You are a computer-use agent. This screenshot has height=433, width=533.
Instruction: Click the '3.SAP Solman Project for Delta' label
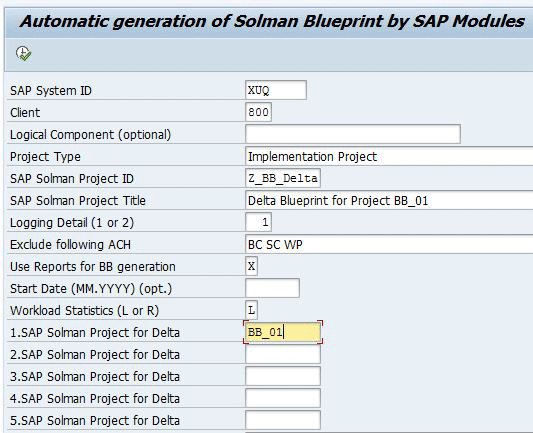click(x=94, y=377)
